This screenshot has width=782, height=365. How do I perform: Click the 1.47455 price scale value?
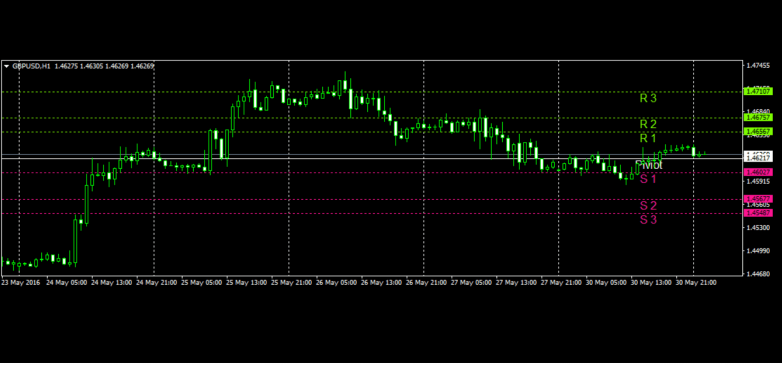(x=758, y=65)
